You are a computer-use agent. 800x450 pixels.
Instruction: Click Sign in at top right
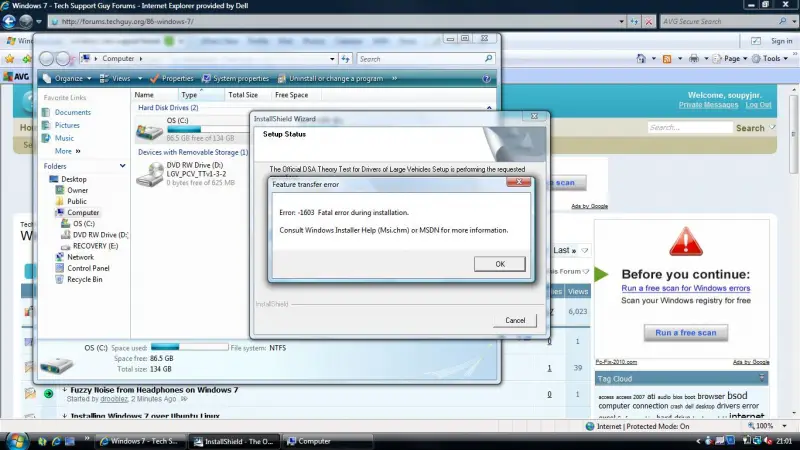[781, 41]
